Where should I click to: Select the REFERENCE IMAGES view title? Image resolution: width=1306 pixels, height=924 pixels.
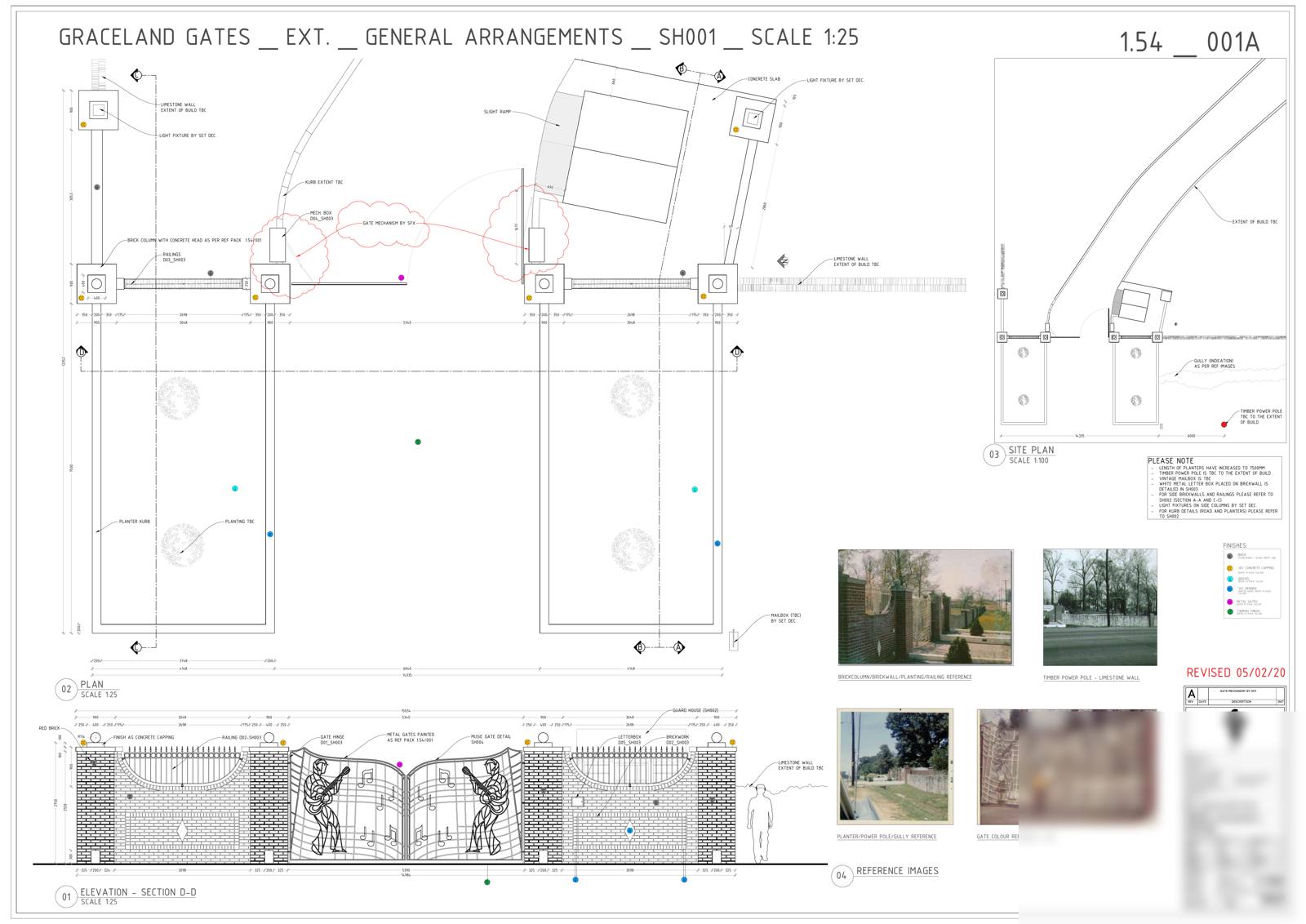(x=897, y=871)
